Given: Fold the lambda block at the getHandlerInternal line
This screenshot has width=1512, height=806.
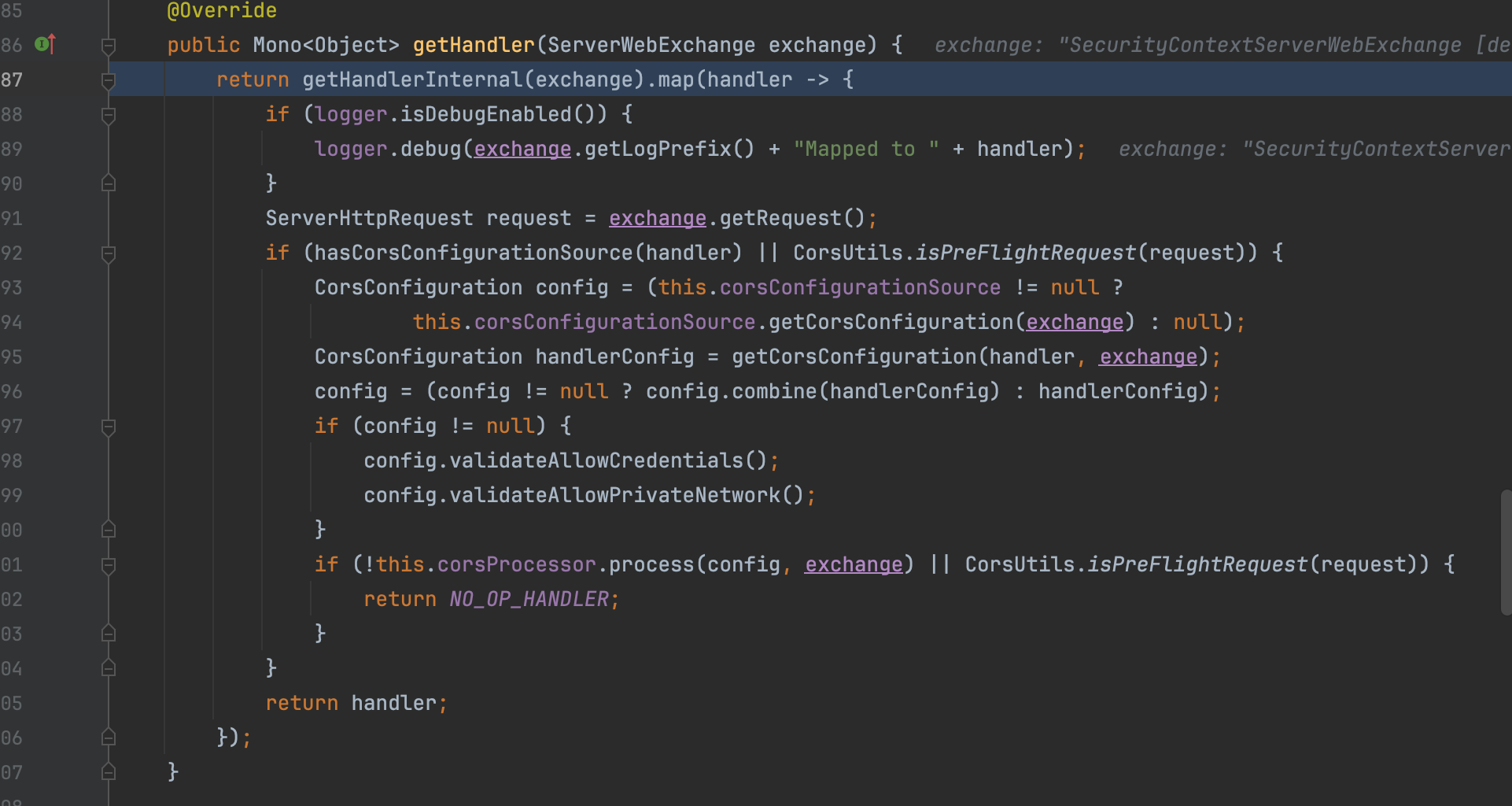Looking at the screenshot, I should pos(109,80).
